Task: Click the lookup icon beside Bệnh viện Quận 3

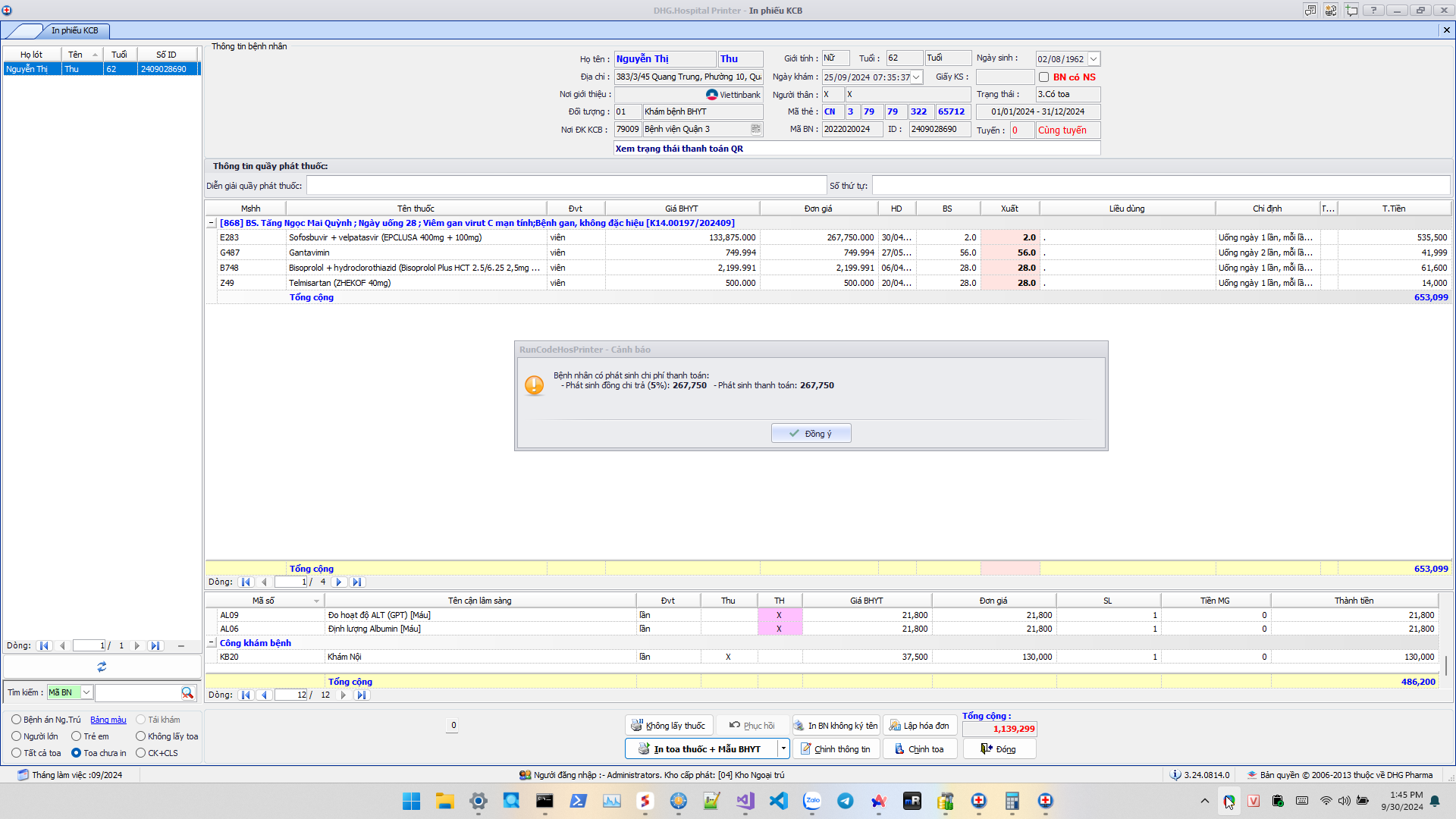Action: [x=755, y=129]
